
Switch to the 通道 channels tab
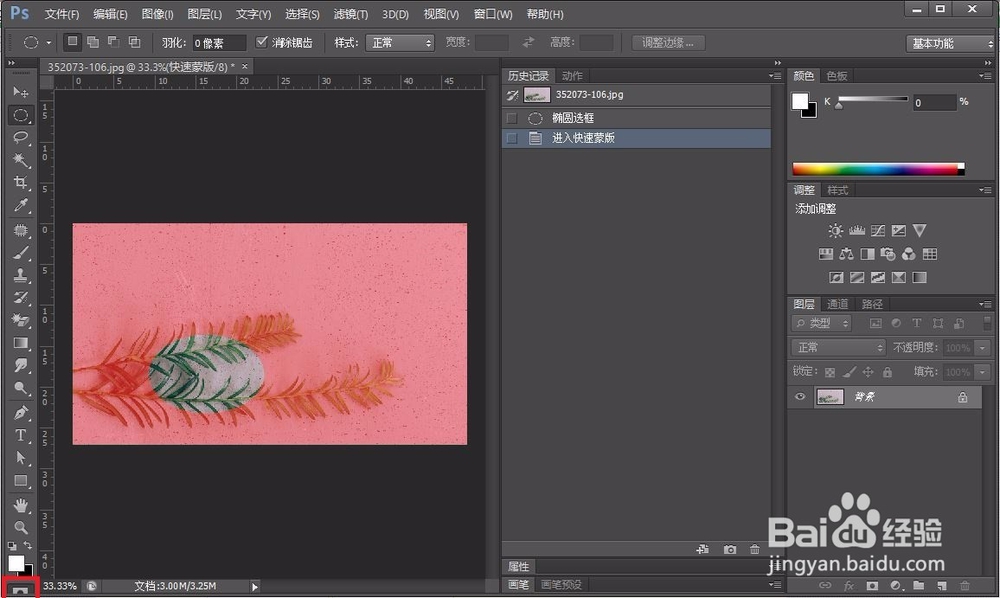pyautogui.click(x=837, y=304)
